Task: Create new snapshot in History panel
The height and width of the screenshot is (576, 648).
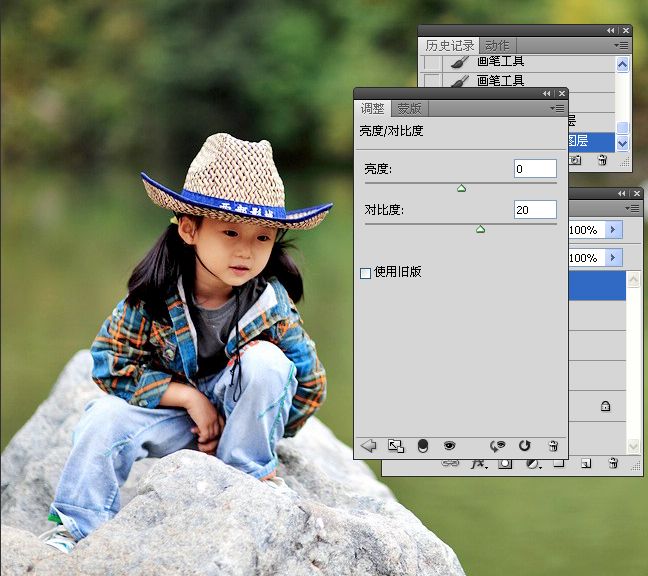Action: coord(575,159)
